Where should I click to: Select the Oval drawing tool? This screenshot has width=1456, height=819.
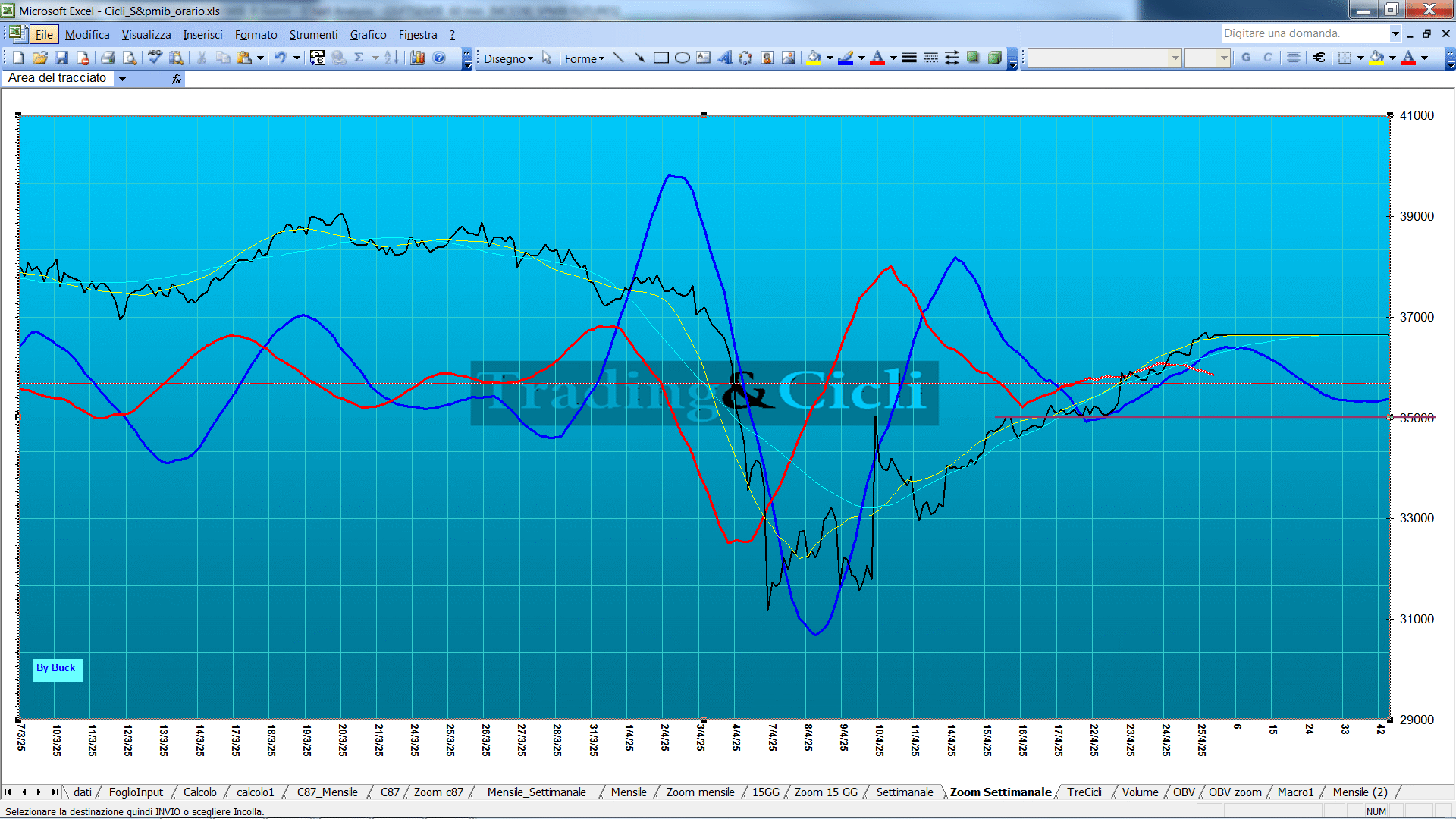click(x=682, y=58)
